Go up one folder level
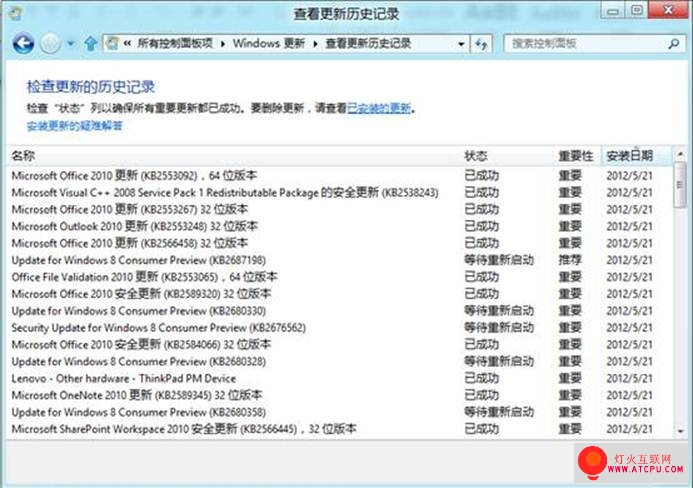Image resolution: width=693 pixels, height=488 pixels. pyautogui.click(x=91, y=44)
